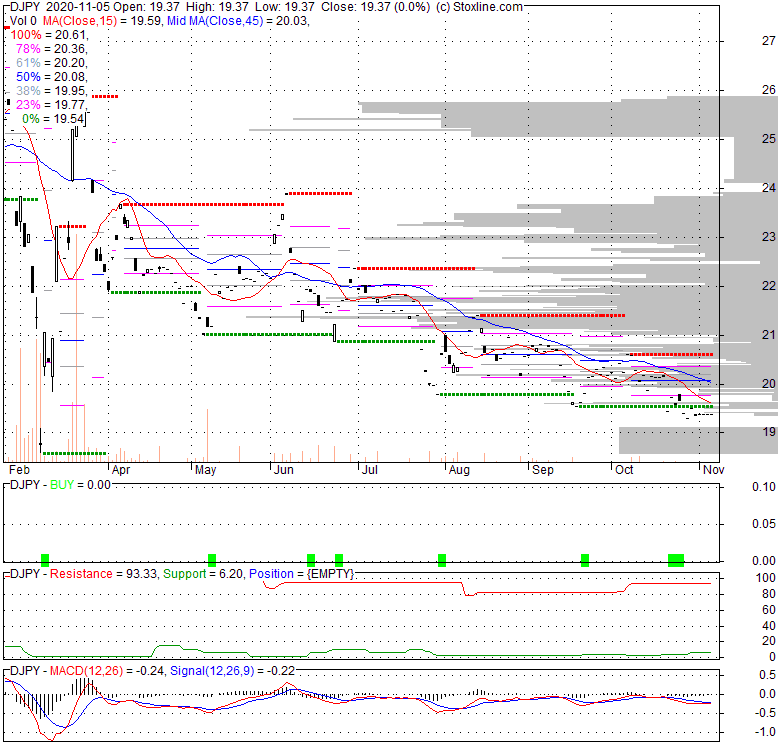Click price axis label 25
The image size is (780, 745).
[769, 139]
